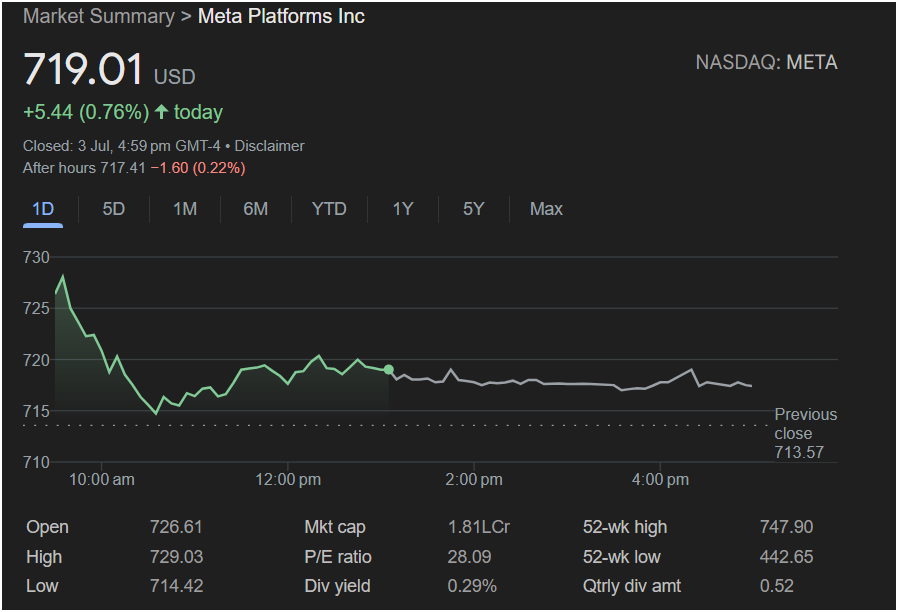Open the Market Summary breadcrumb link

pyautogui.click(x=99, y=16)
